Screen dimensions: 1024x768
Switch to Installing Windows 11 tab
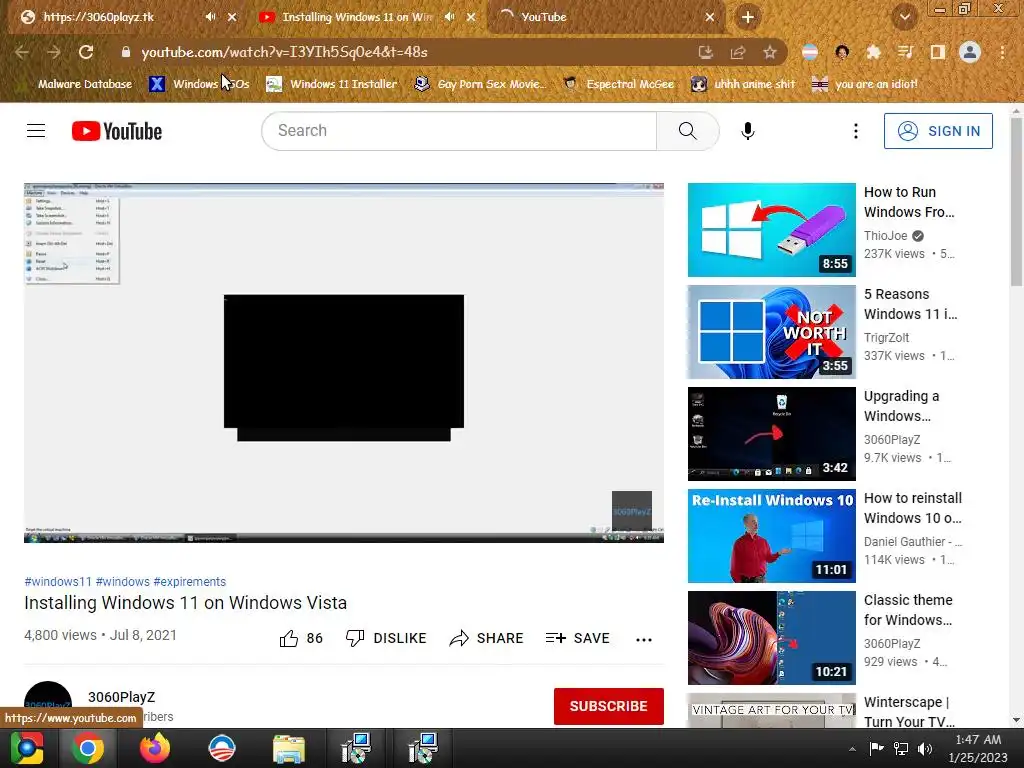[357, 17]
